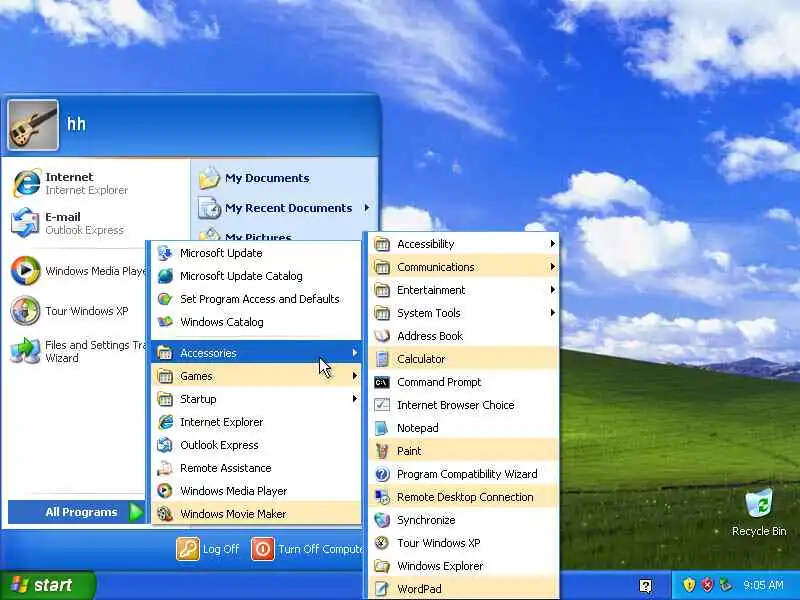Open WordPad at bottom of Accessories
The image size is (800, 600).
coord(463,588)
